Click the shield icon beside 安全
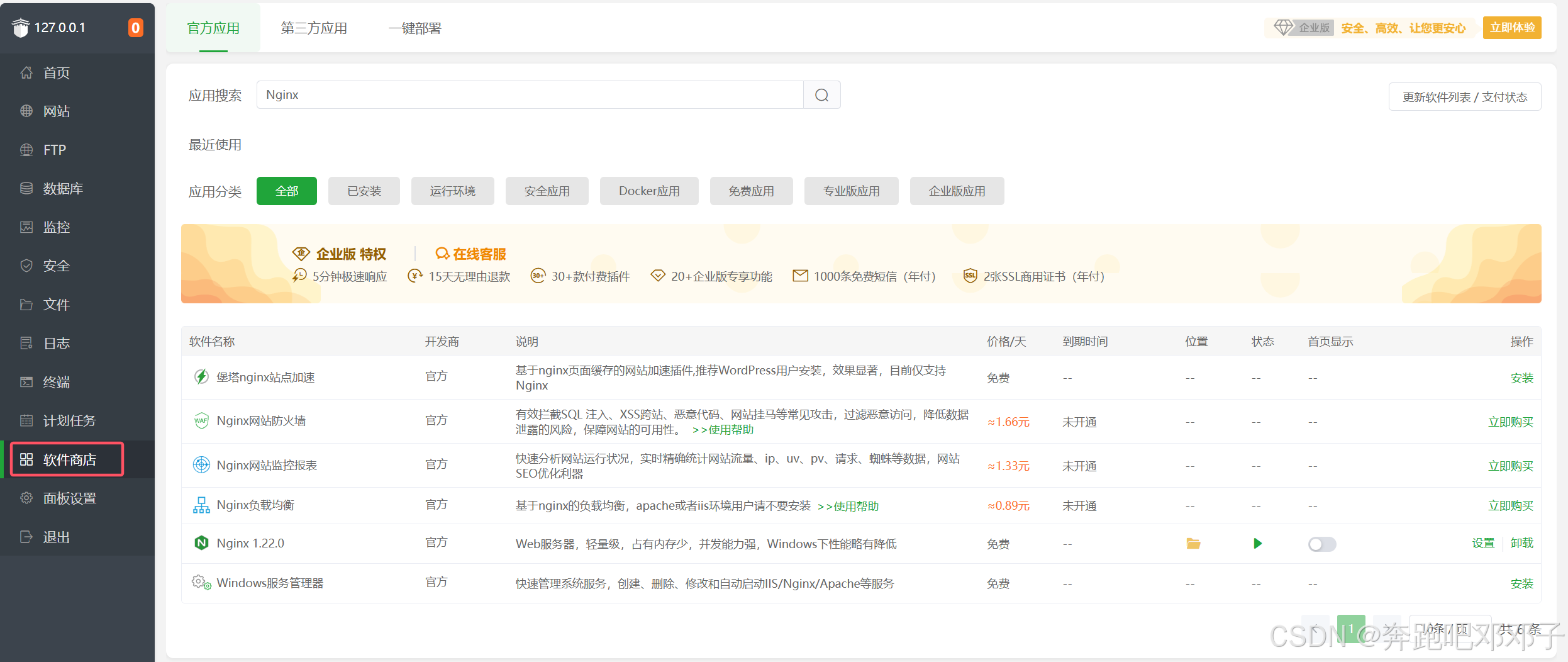This screenshot has width=1568, height=662. click(26, 266)
